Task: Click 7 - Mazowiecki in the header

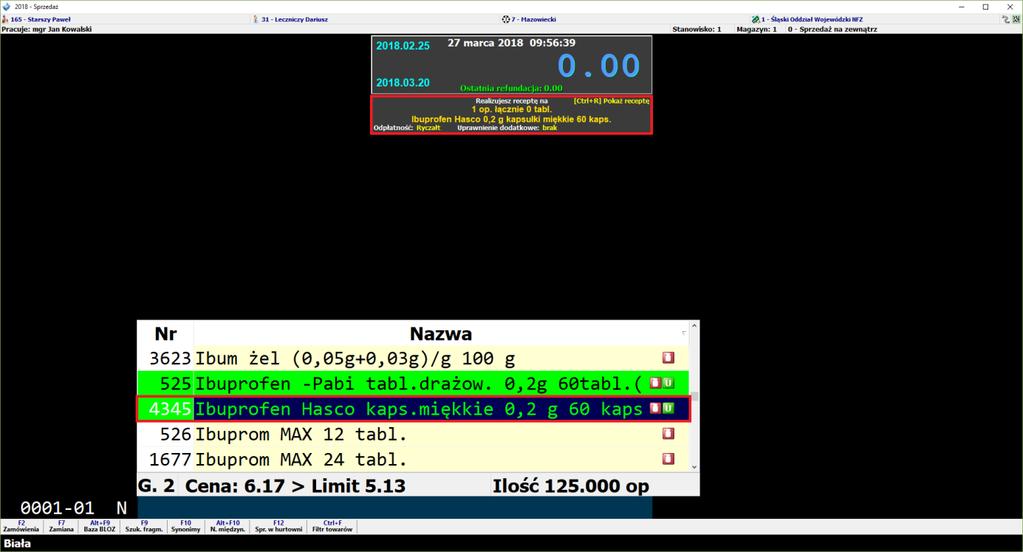Action: (x=534, y=20)
